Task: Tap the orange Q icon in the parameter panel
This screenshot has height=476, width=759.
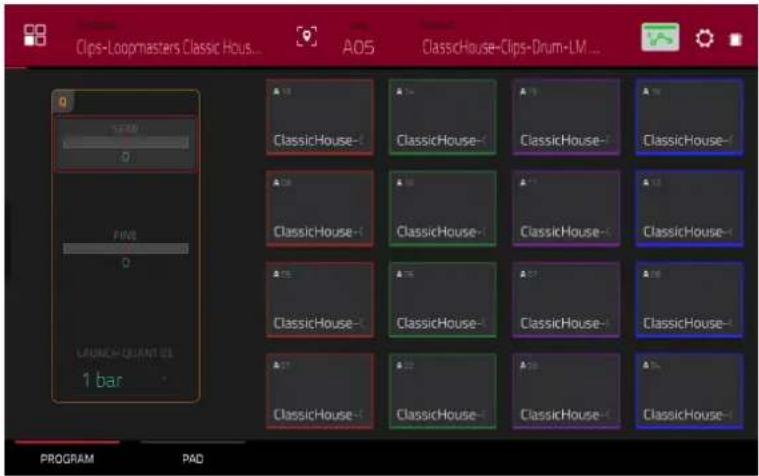Action: [x=63, y=102]
